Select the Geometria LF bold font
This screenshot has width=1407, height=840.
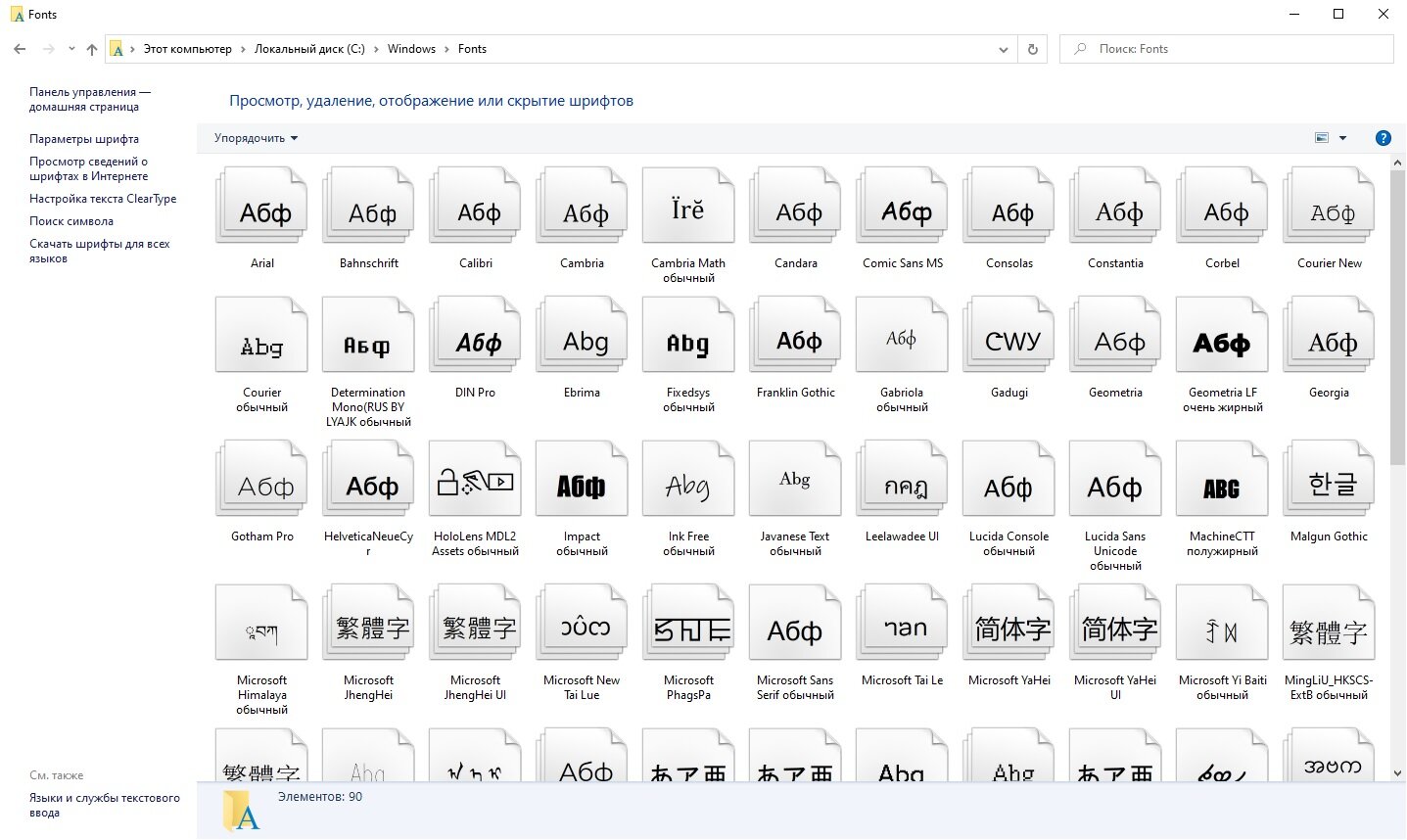[x=1222, y=335]
